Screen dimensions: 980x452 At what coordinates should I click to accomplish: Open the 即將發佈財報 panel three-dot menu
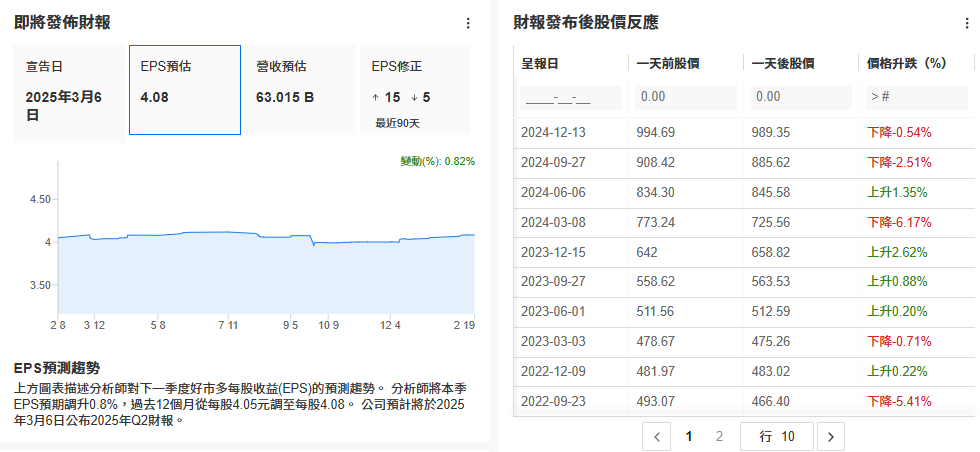[x=468, y=23]
